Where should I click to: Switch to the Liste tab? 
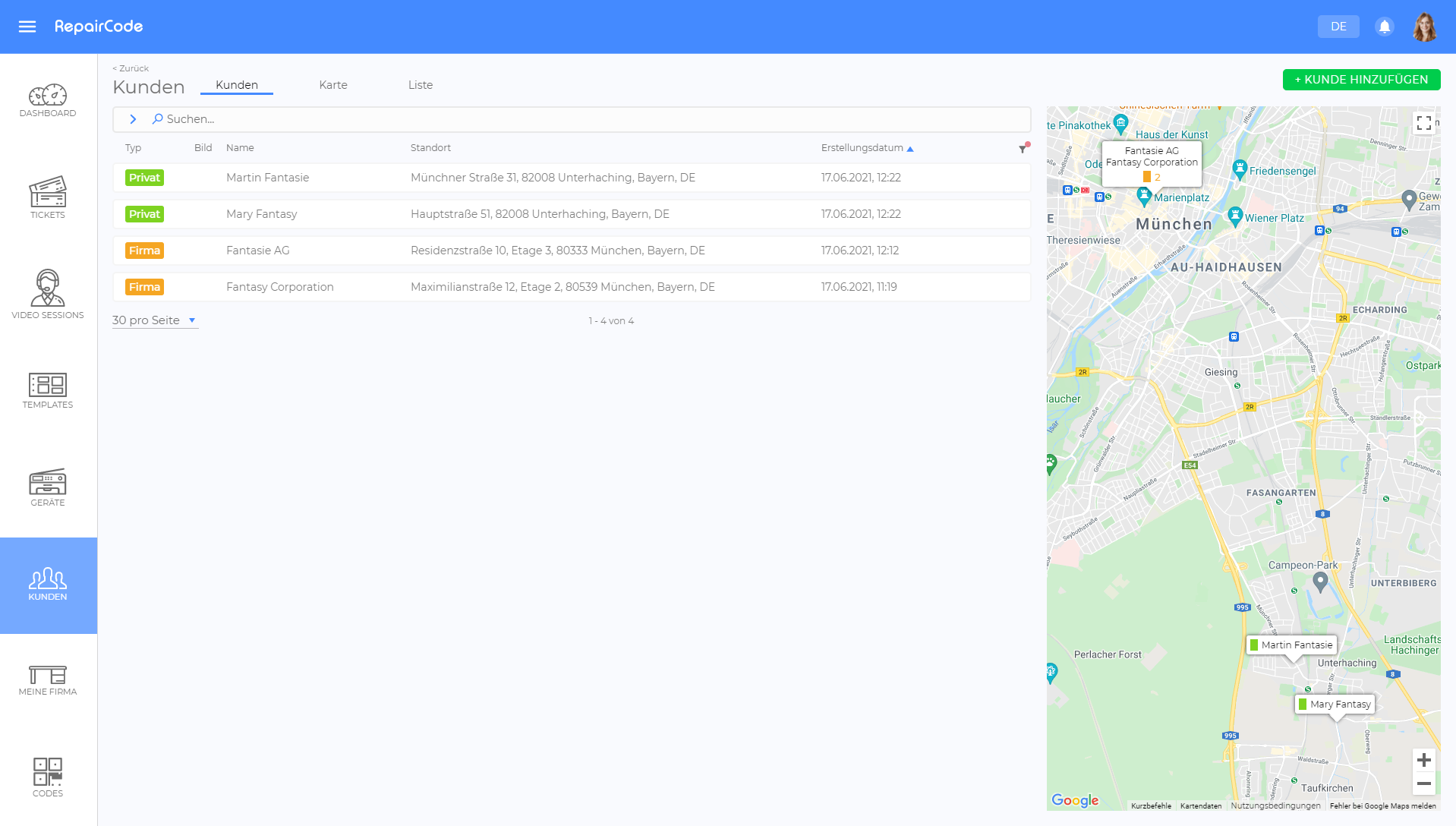tap(421, 84)
